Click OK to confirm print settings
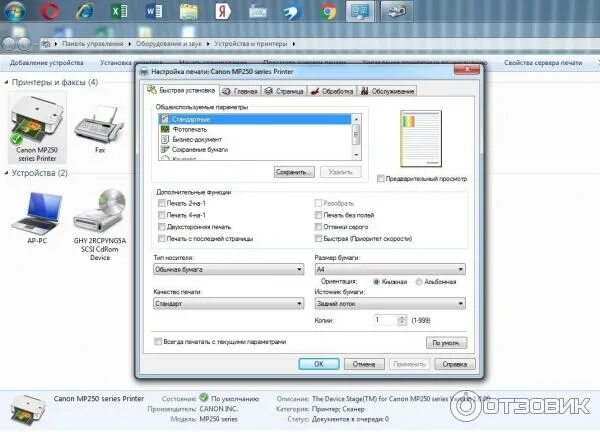 click(319, 364)
